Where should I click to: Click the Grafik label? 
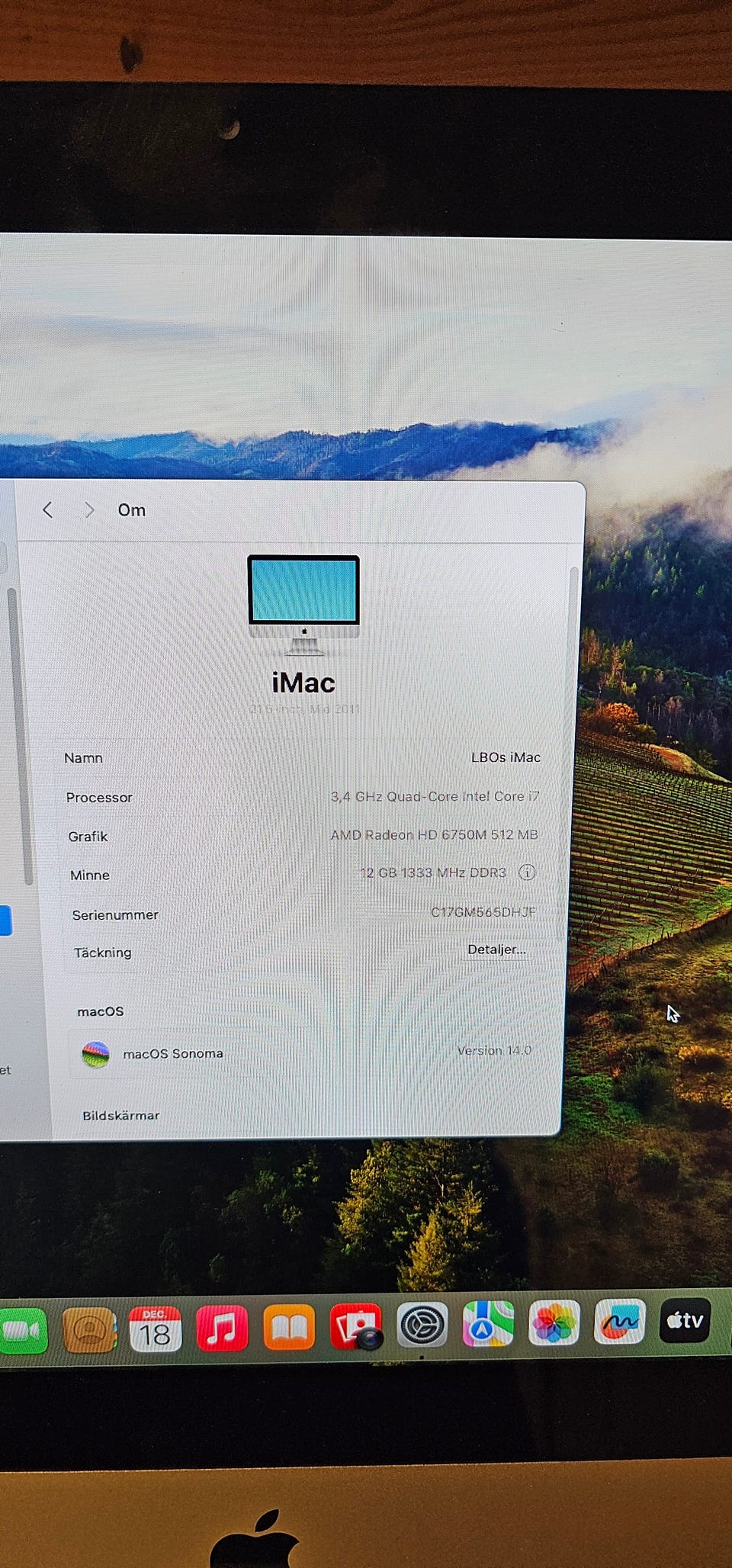pyautogui.click(x=88, y=837)
